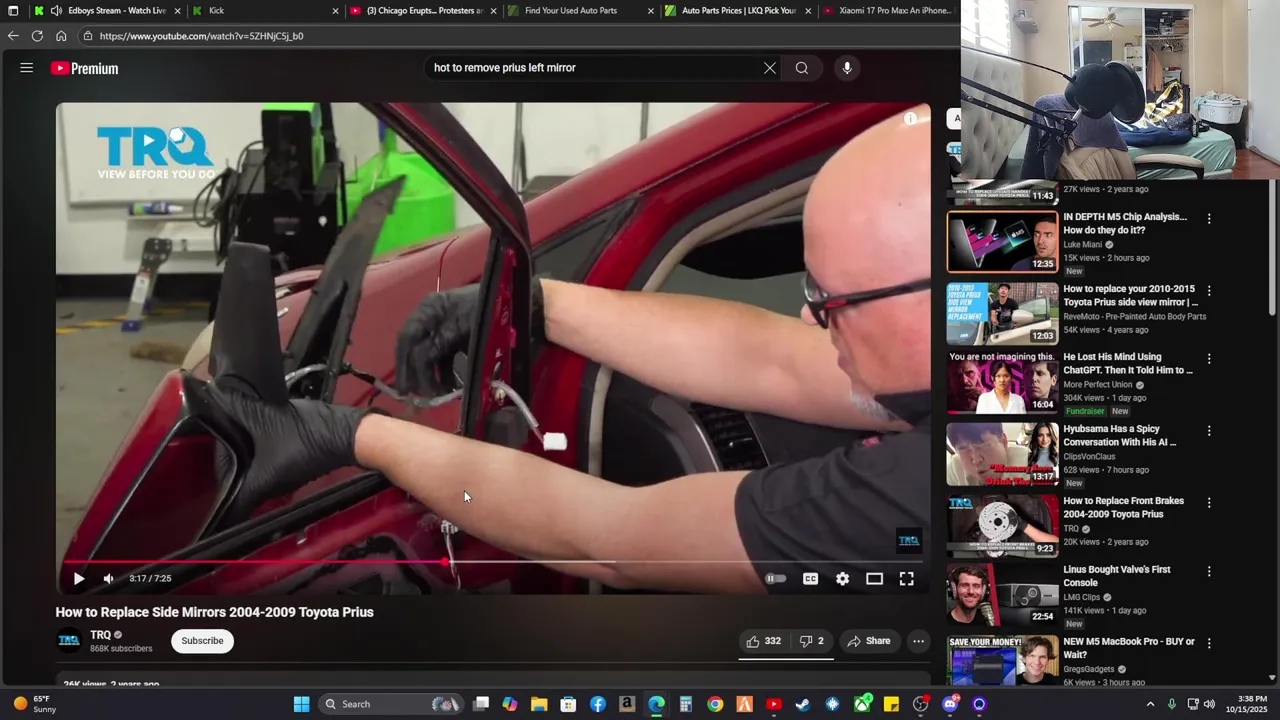
Task: Open player settings gear
Action: click(x=843, y=579)
